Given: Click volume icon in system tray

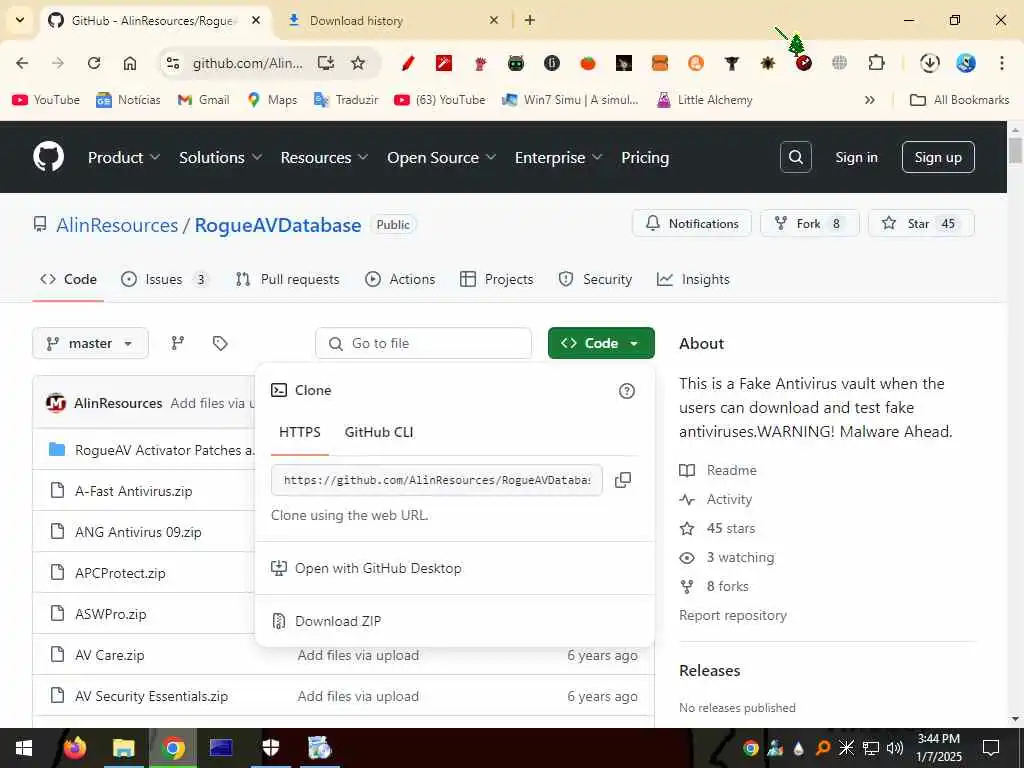Looking at the screenshot, I should [894, 748].
